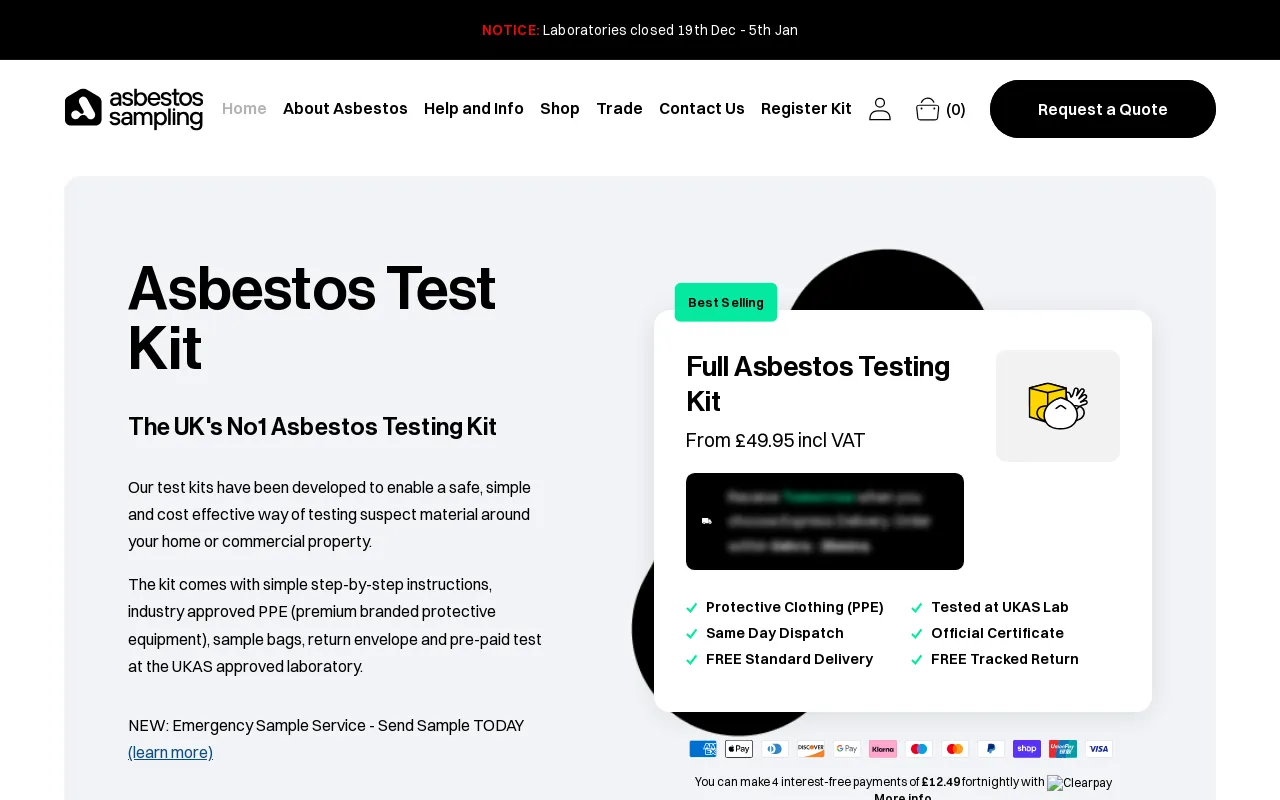
Task: Open the (learn more) link
Action: [170, 752]
